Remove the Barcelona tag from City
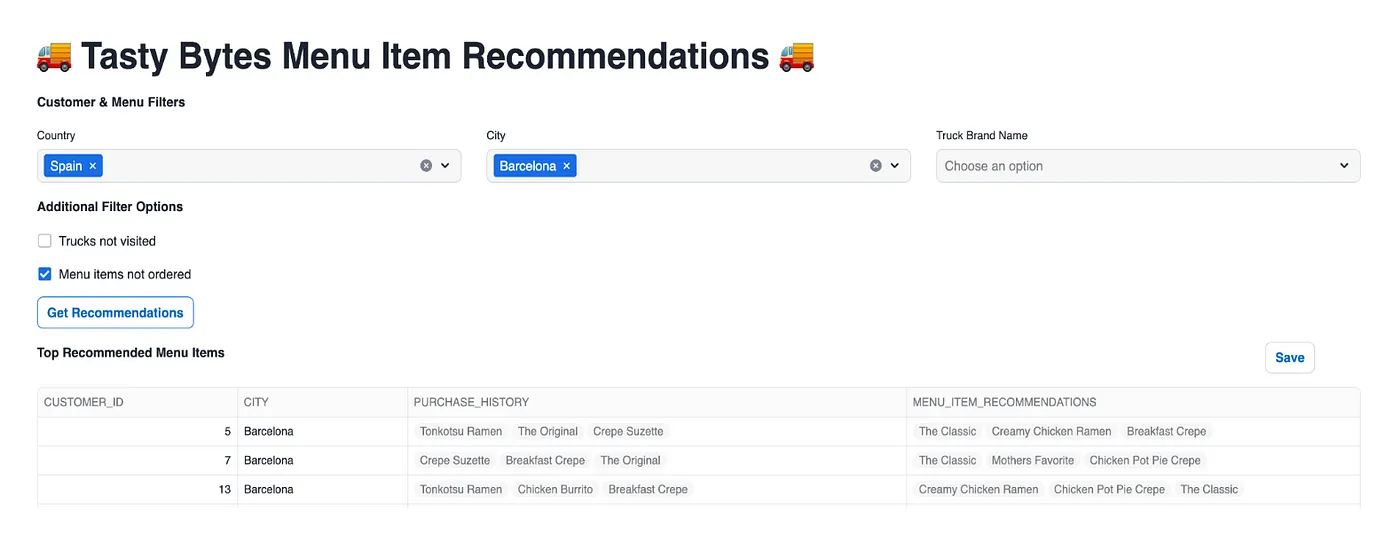The image size is (1400, 550). point(566,166)
